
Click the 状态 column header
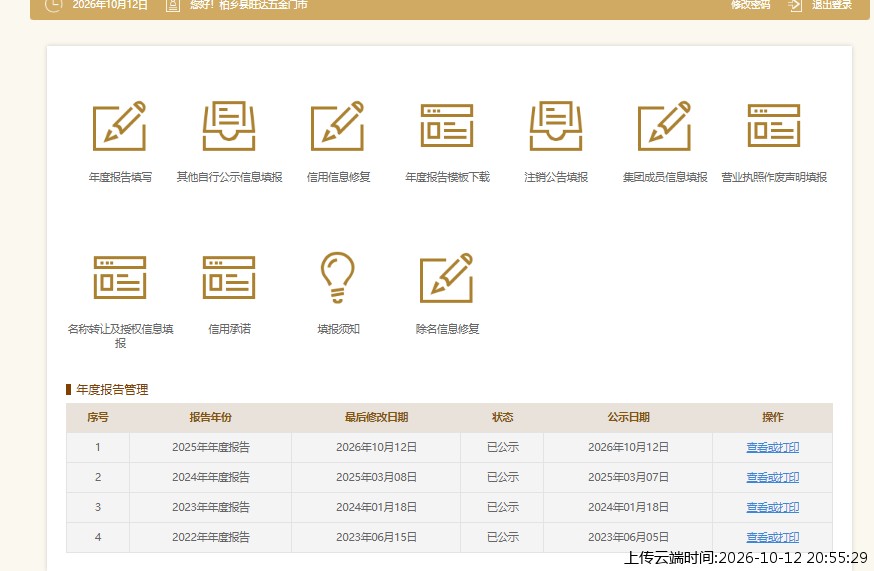(x=502, y=417)
